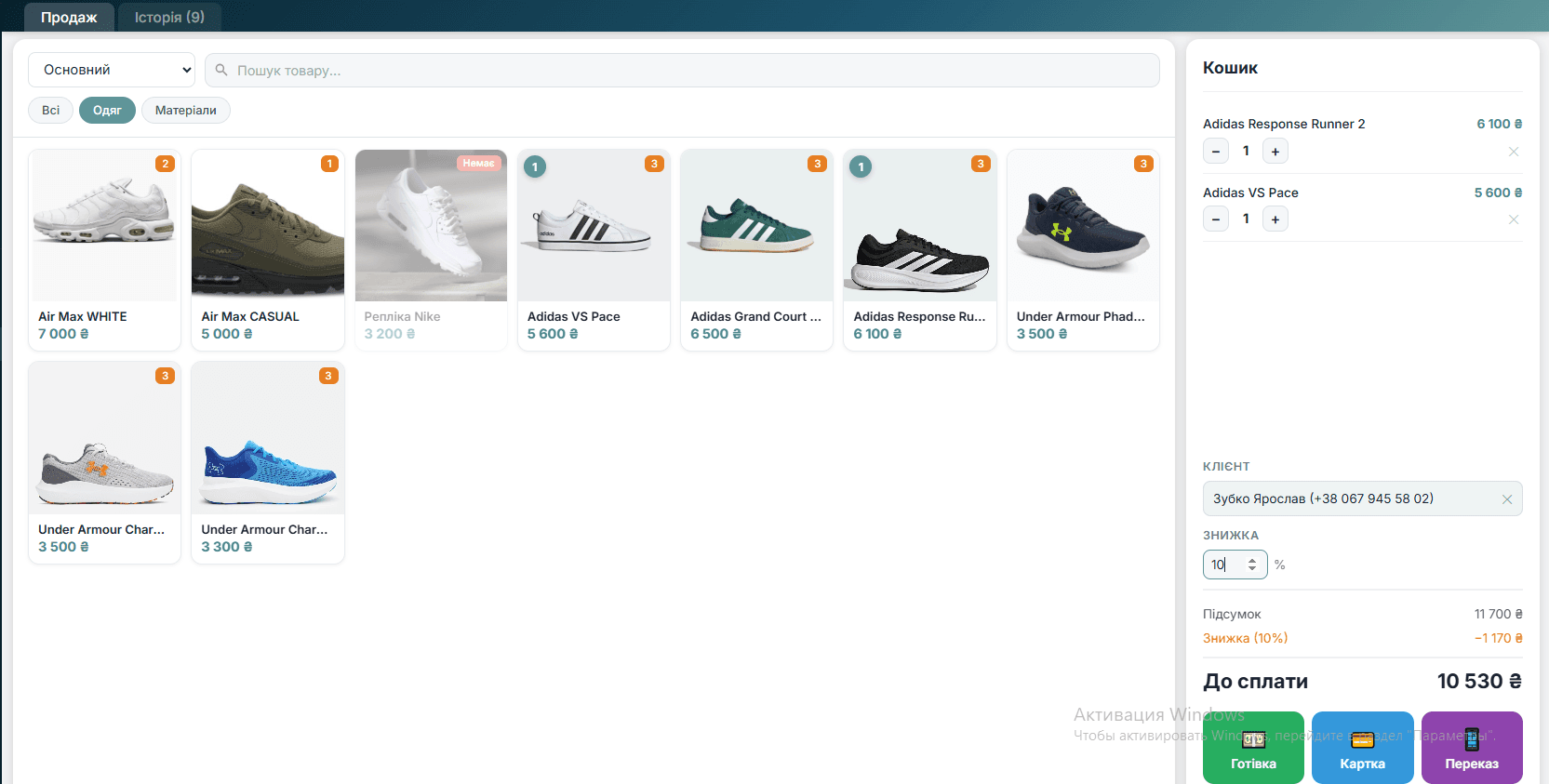Click the До сплати label
The height and width of the screenshot is (784, 1549).
coord(1256,682)
